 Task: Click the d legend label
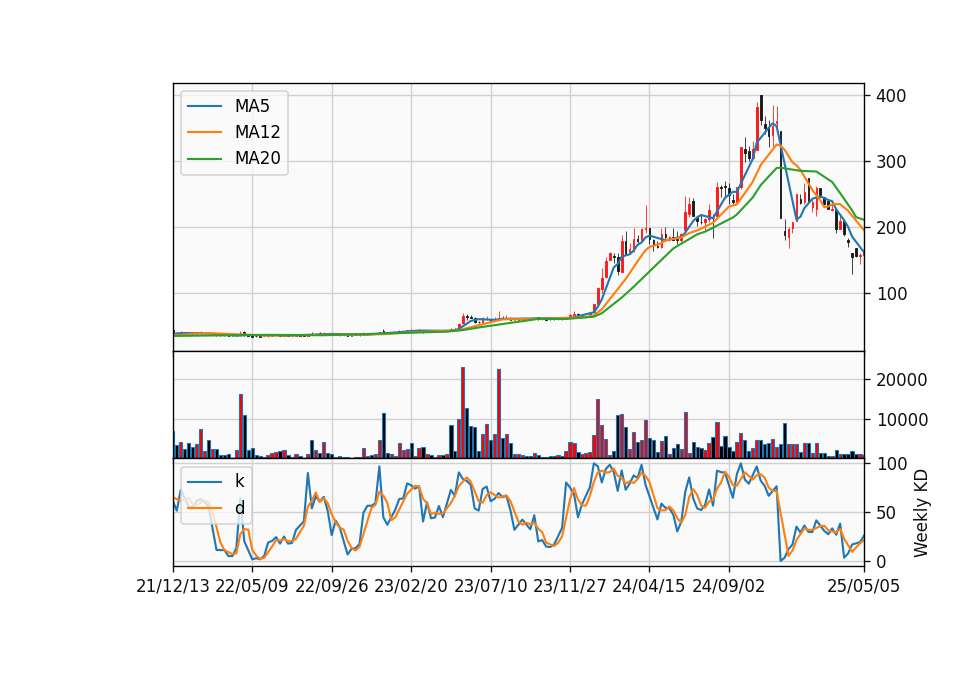click(x=239, y=508)
